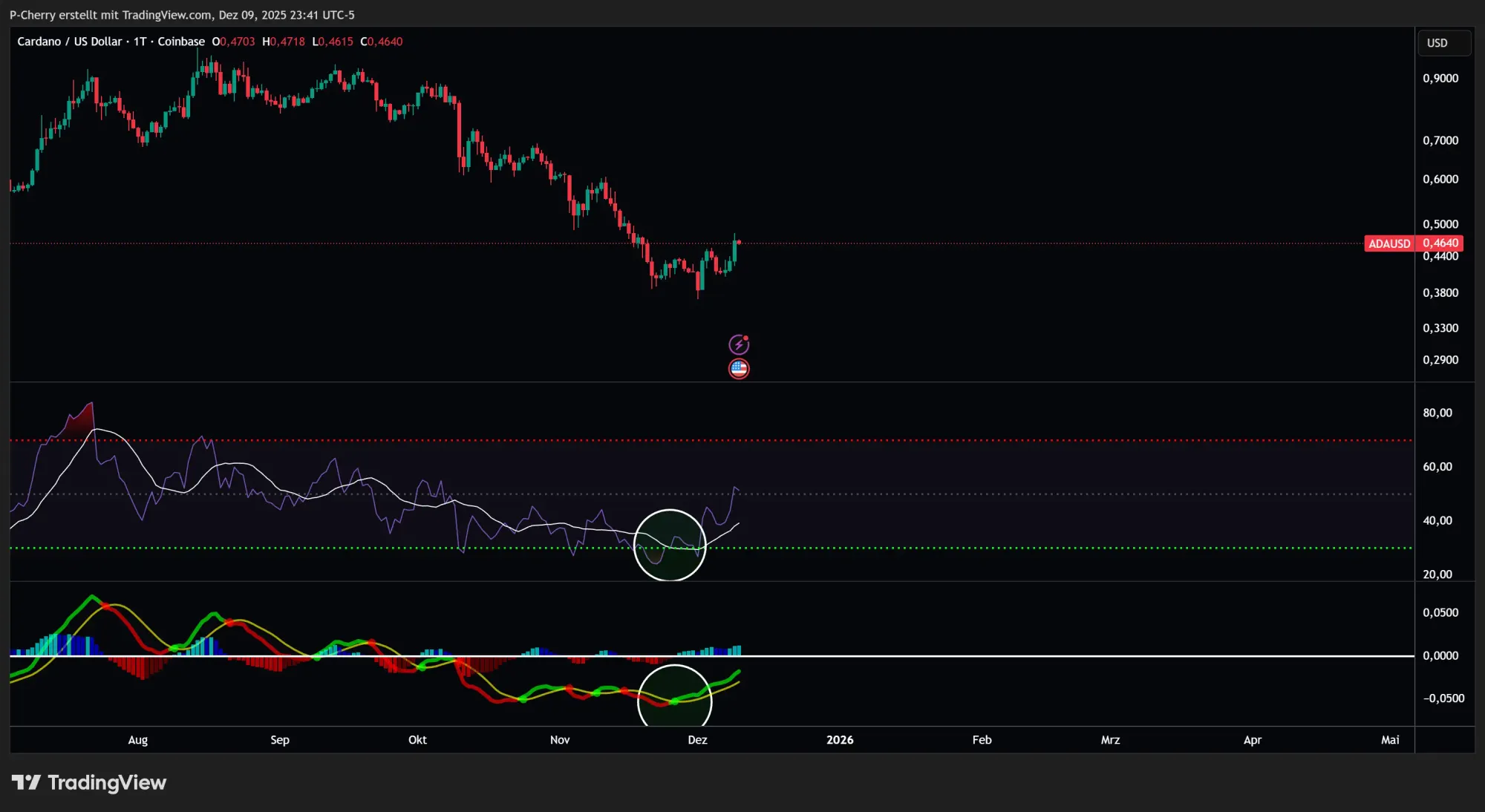Click the close price value C0,4640
Screen dimensions: 1485x812
pyautogui.click(x=381, y=42)
